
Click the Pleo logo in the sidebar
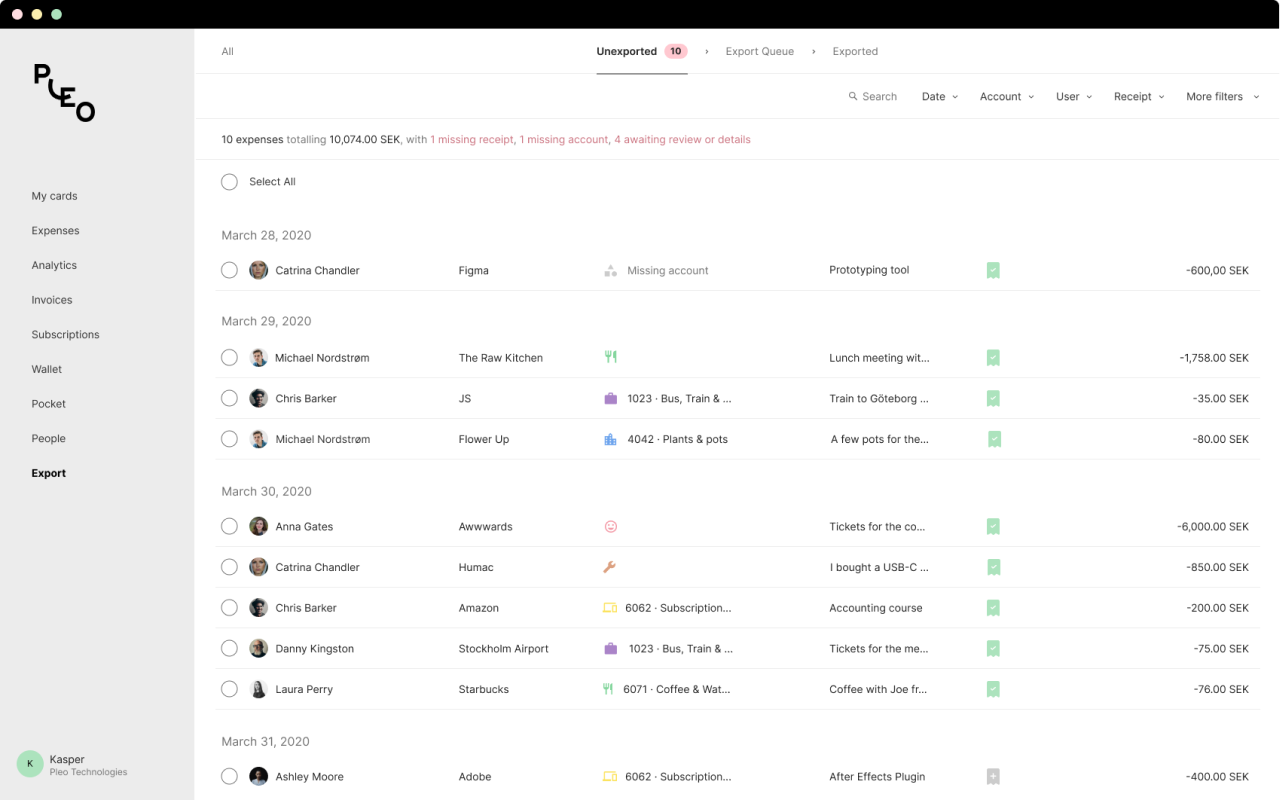click(x=64, y=92)
